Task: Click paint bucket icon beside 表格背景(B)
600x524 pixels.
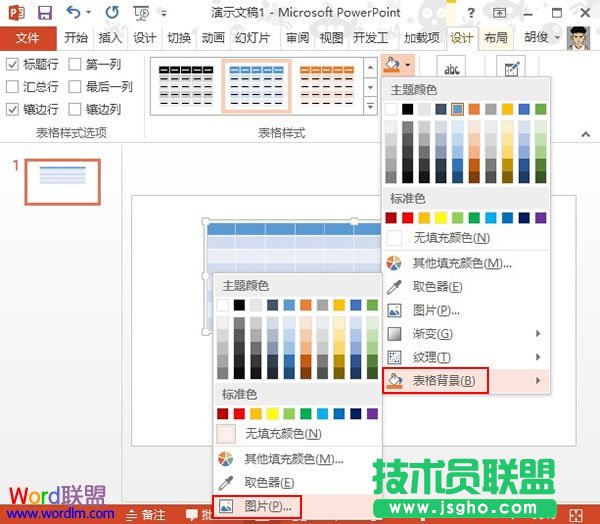Action: click(395, 380)
